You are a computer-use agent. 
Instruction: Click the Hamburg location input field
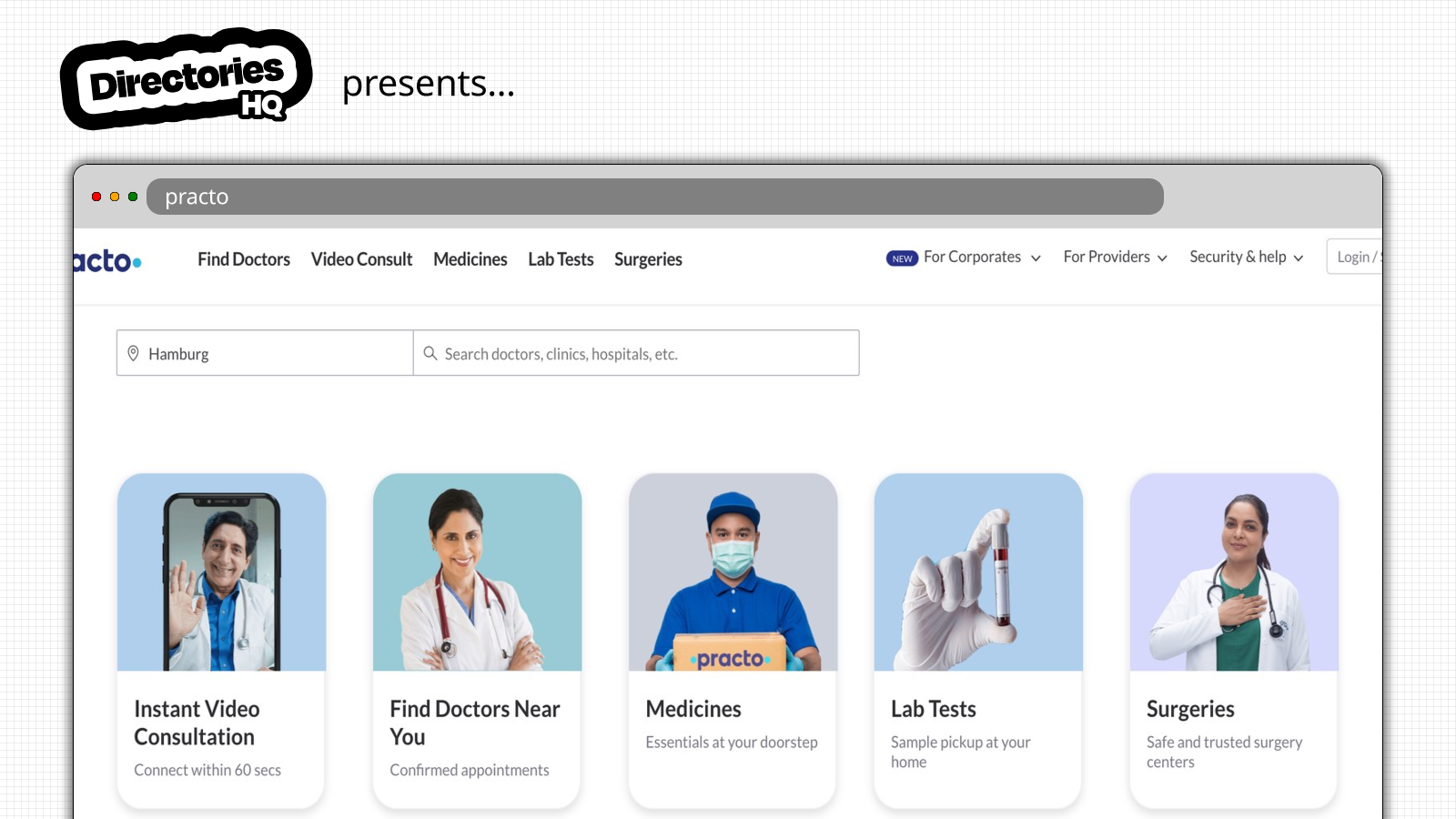point(265,353)
